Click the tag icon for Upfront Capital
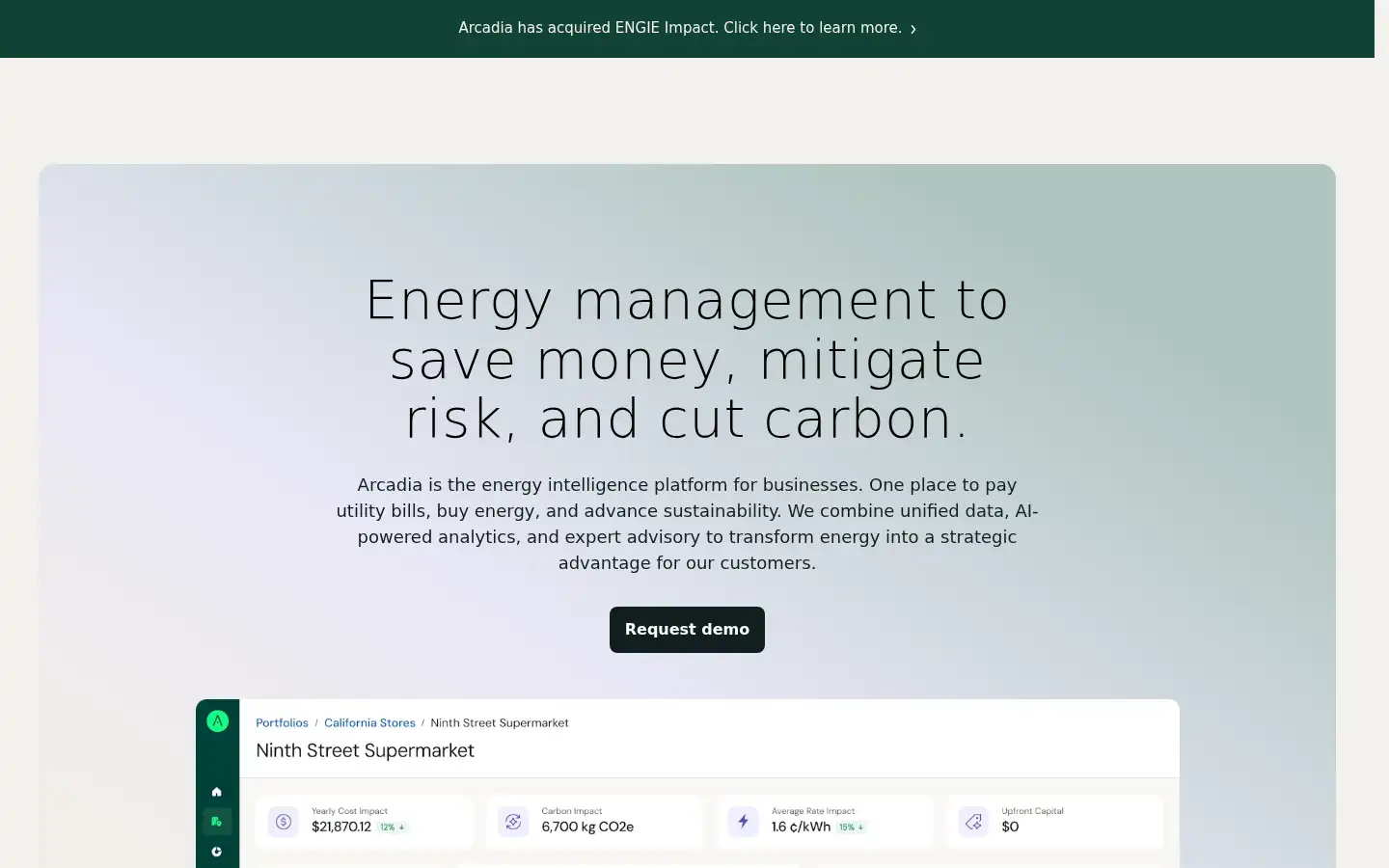 click(x=973, y=822)
